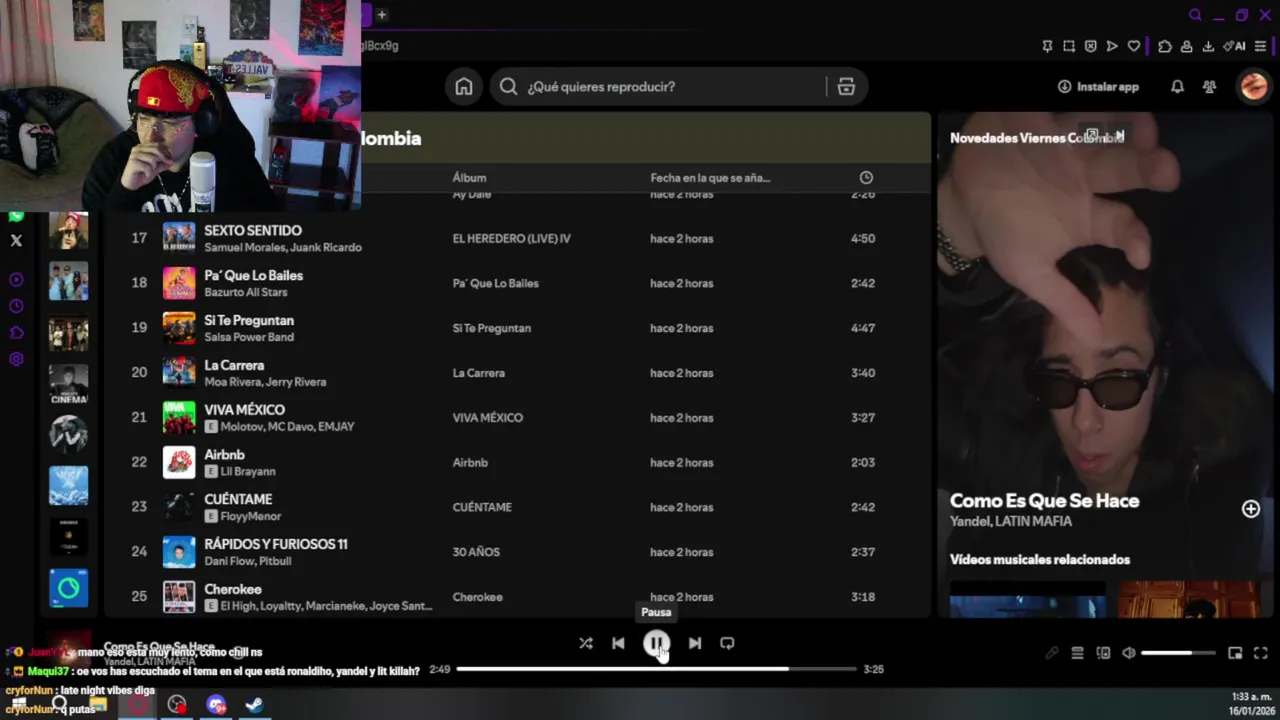Image resolution: width=1280 pixels, height=720 pixels.
Task: Click browser search tabs magnifier icon
Action: (1195, 15)
